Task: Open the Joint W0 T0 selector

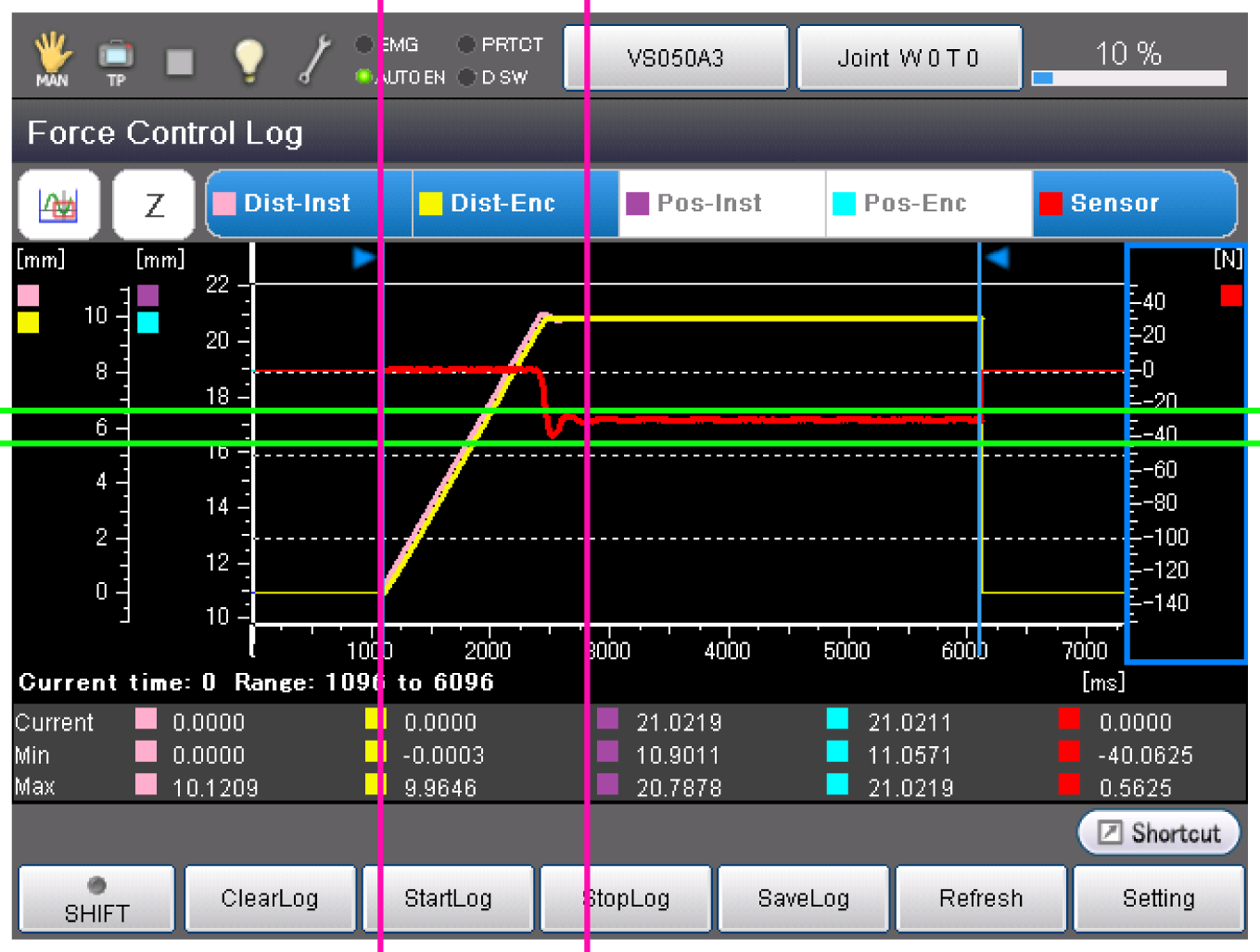Action: pos(909,58)
